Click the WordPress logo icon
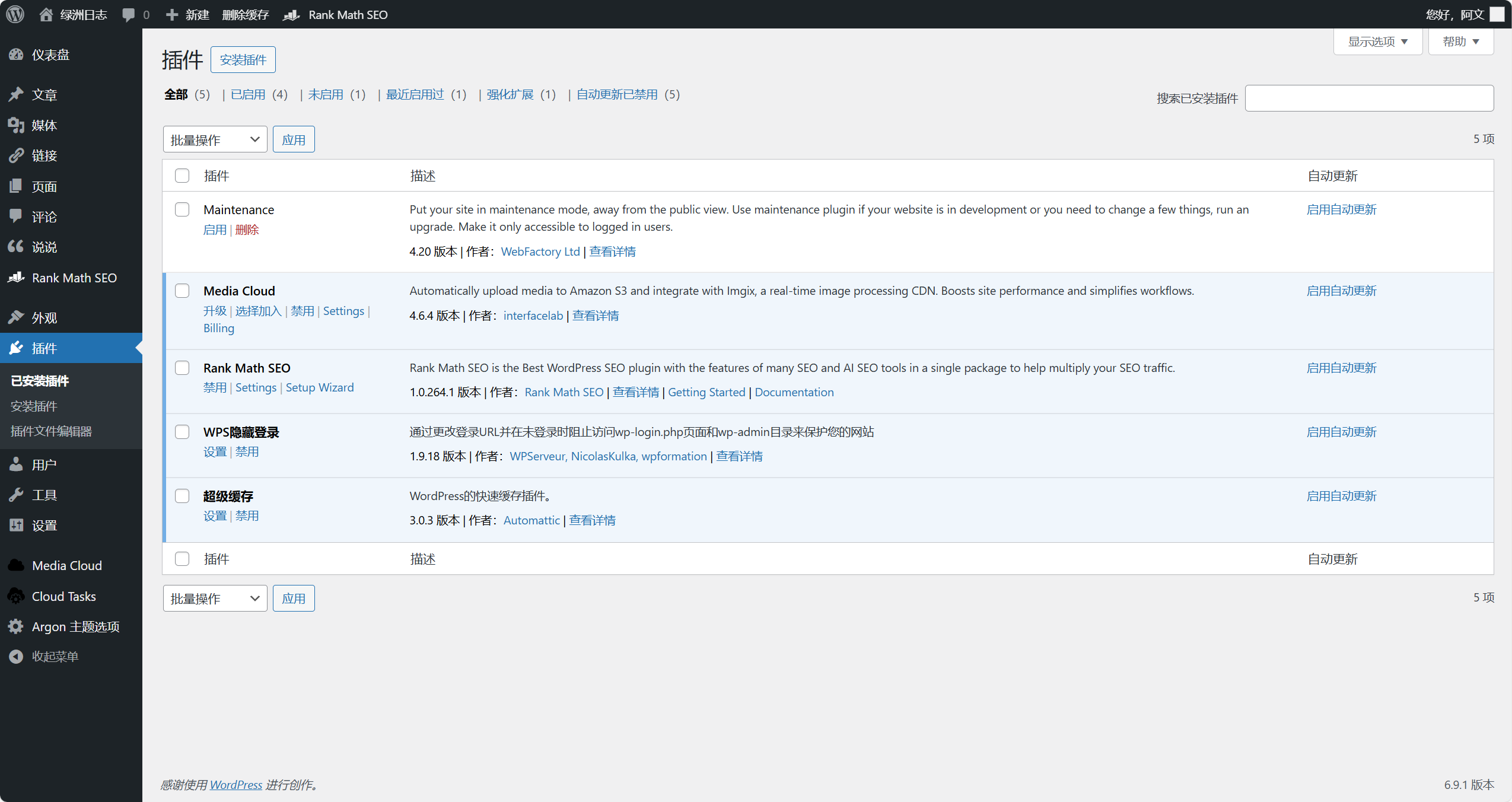 click(x=15, y=14)
